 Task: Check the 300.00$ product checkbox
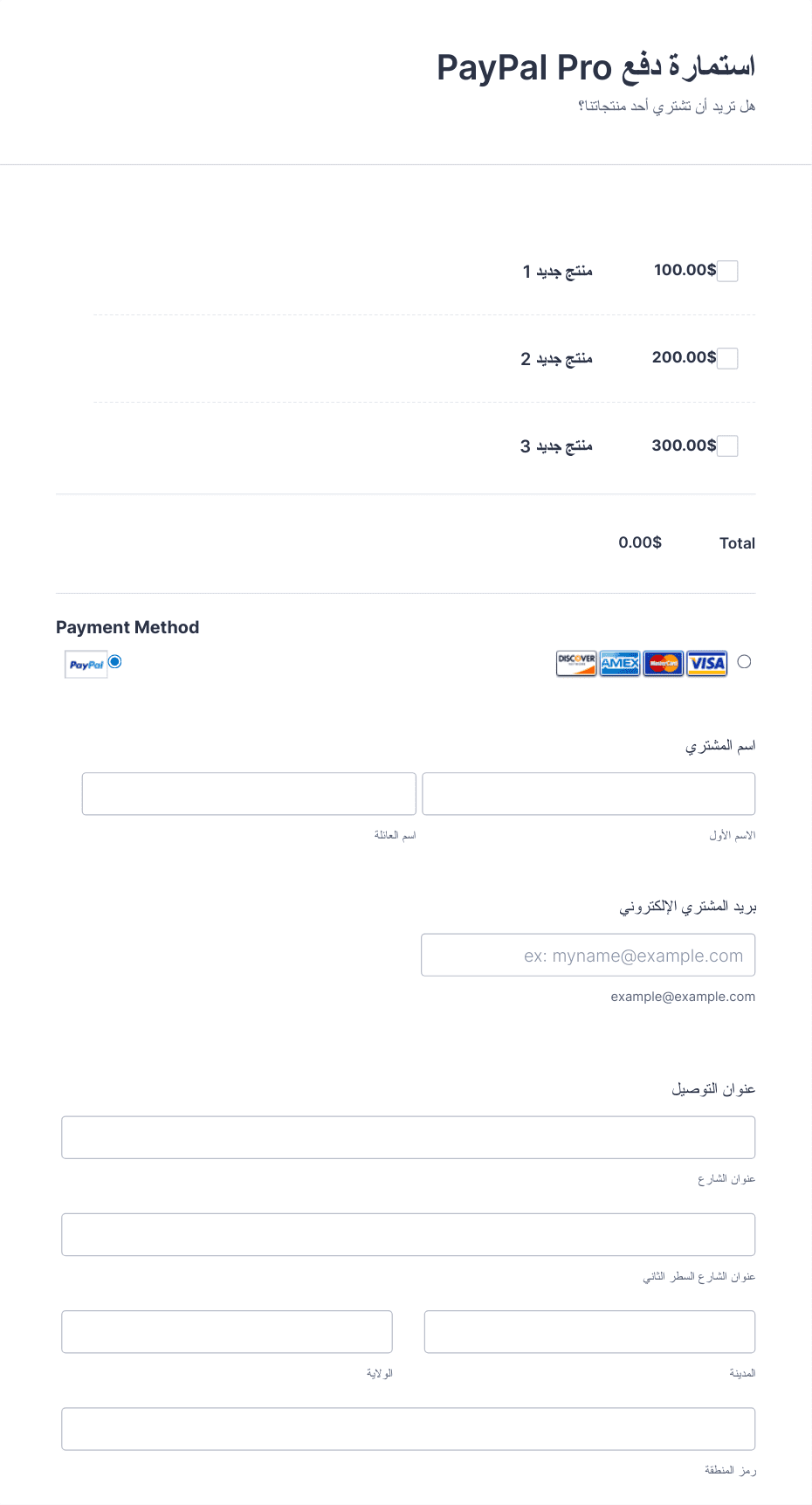pos(727,445)
